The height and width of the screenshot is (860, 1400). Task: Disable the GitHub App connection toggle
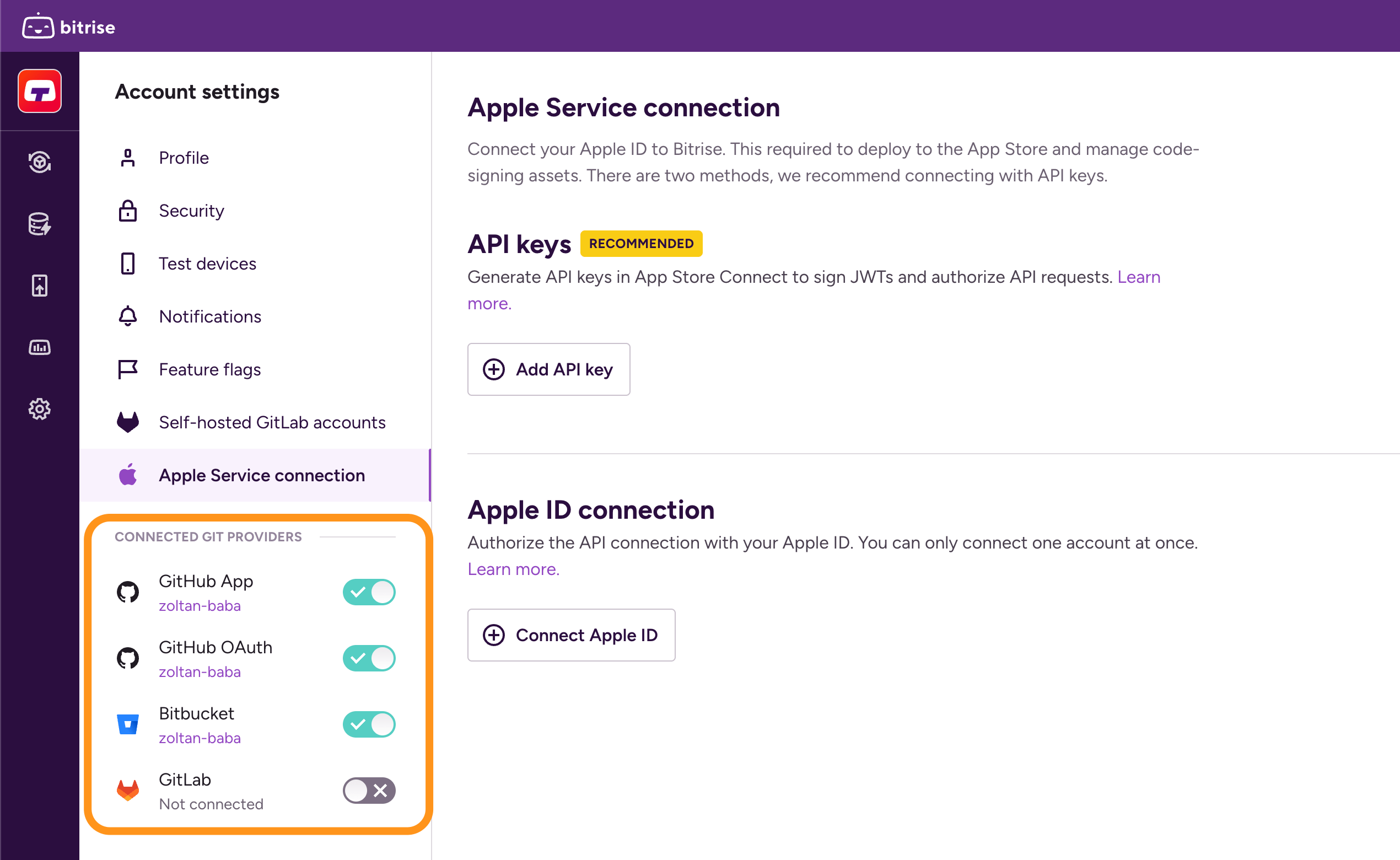click(369, 592)
